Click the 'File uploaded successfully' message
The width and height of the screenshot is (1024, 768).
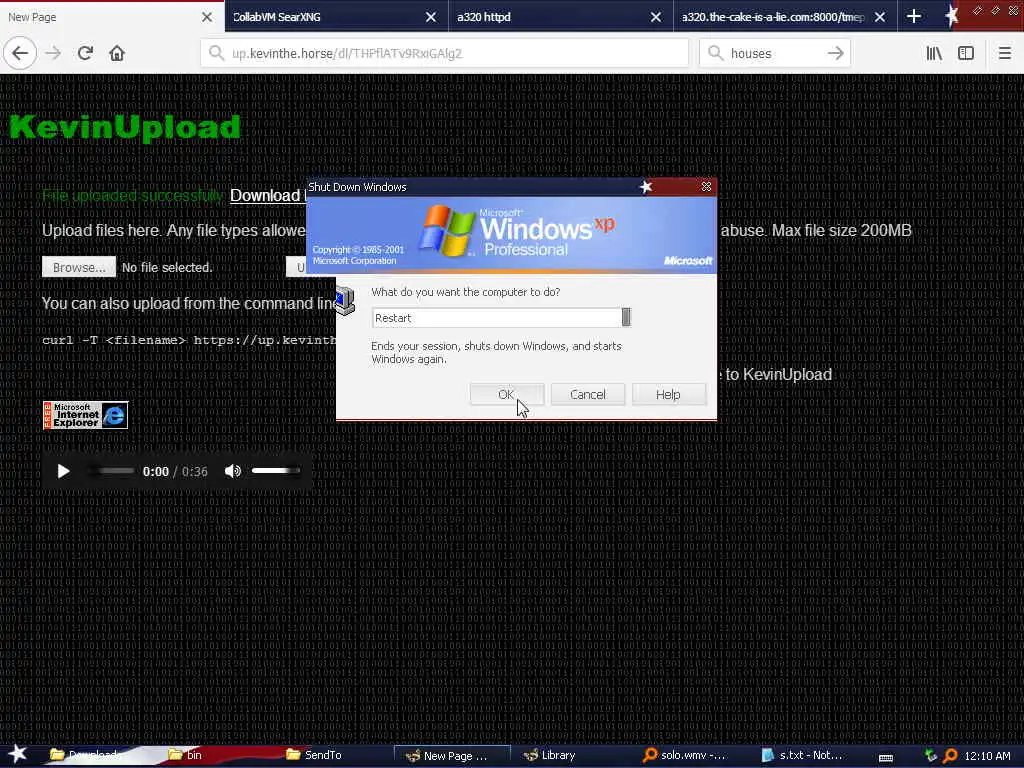(x=133, y=195)
